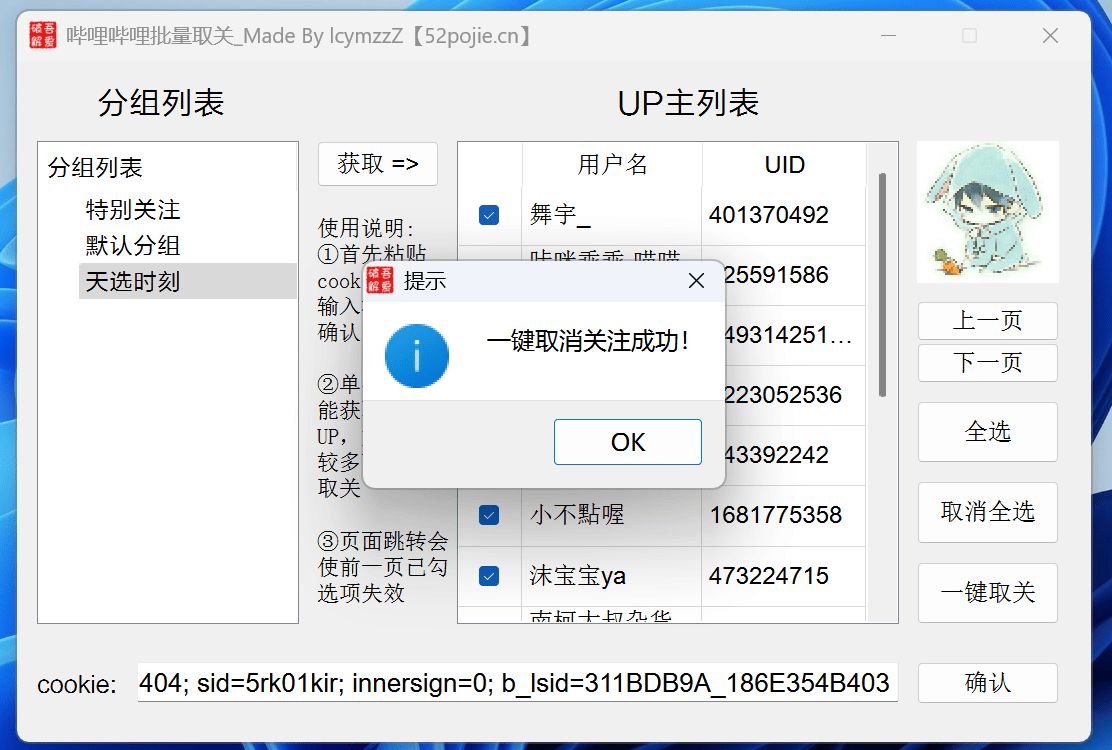Click the blue info icon in dialog

coord(416,356)
